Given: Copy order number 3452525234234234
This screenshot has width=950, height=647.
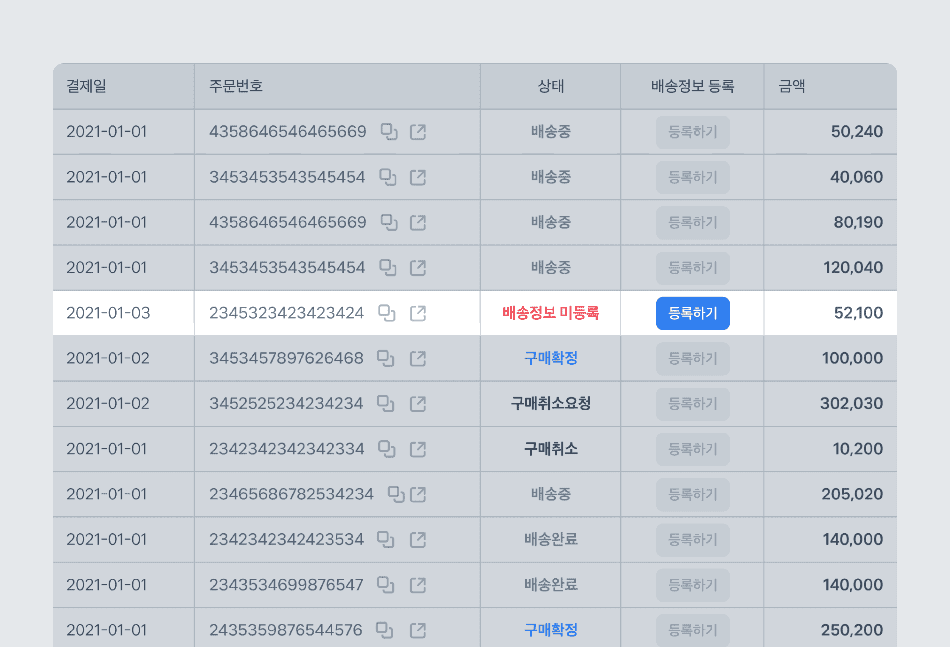Looking at the screenshot, I should pos(385,403).
